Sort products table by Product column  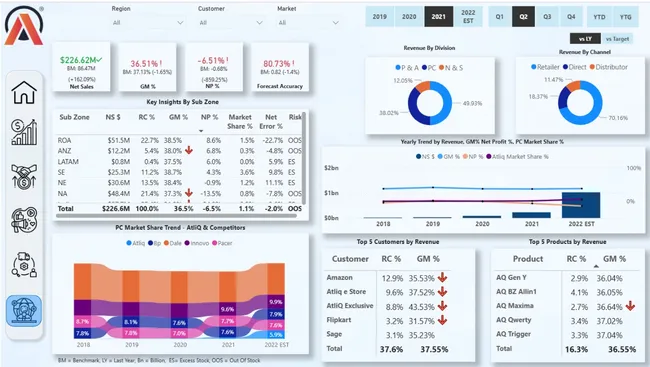[x=528, y=259]
